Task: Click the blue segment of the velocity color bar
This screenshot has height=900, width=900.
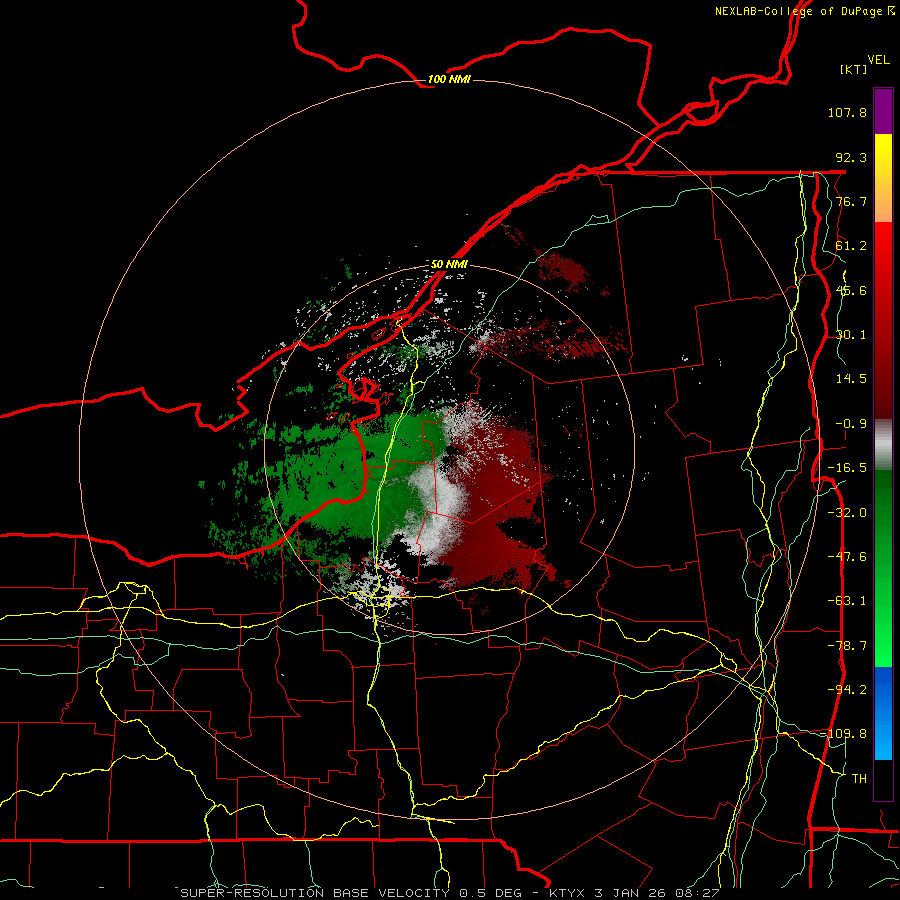Action: pyautogui.click(x=883, y=713)
